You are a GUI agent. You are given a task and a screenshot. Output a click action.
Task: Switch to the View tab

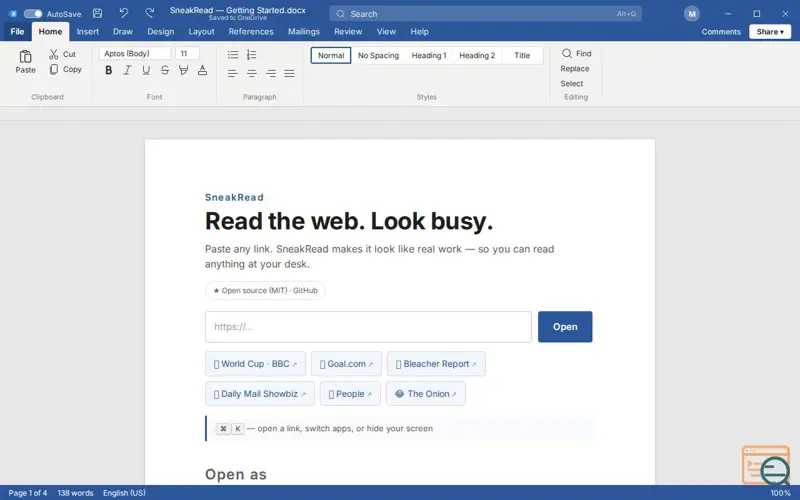(x=386, y=32)
